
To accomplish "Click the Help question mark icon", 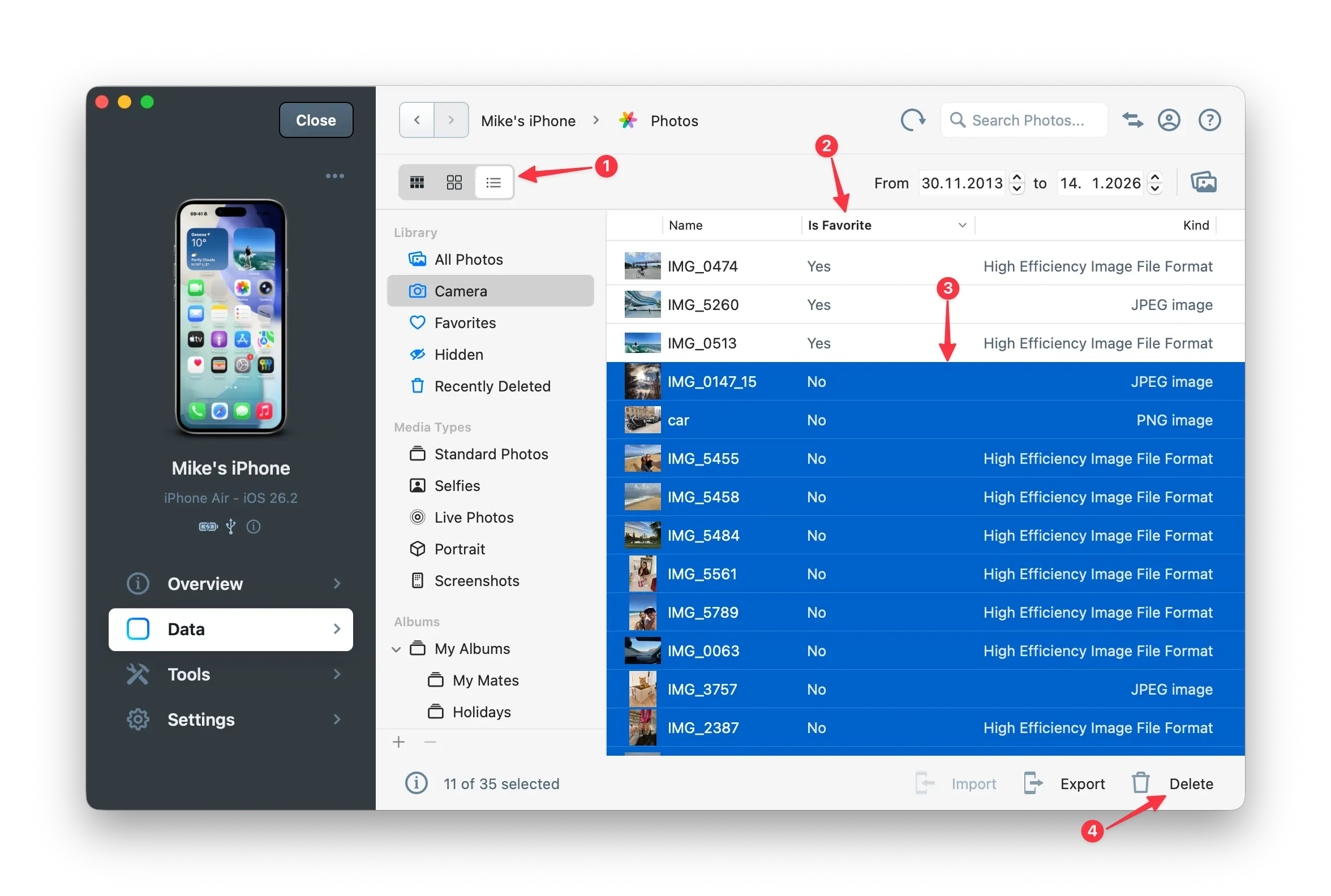I will (x=1209, y=120).
